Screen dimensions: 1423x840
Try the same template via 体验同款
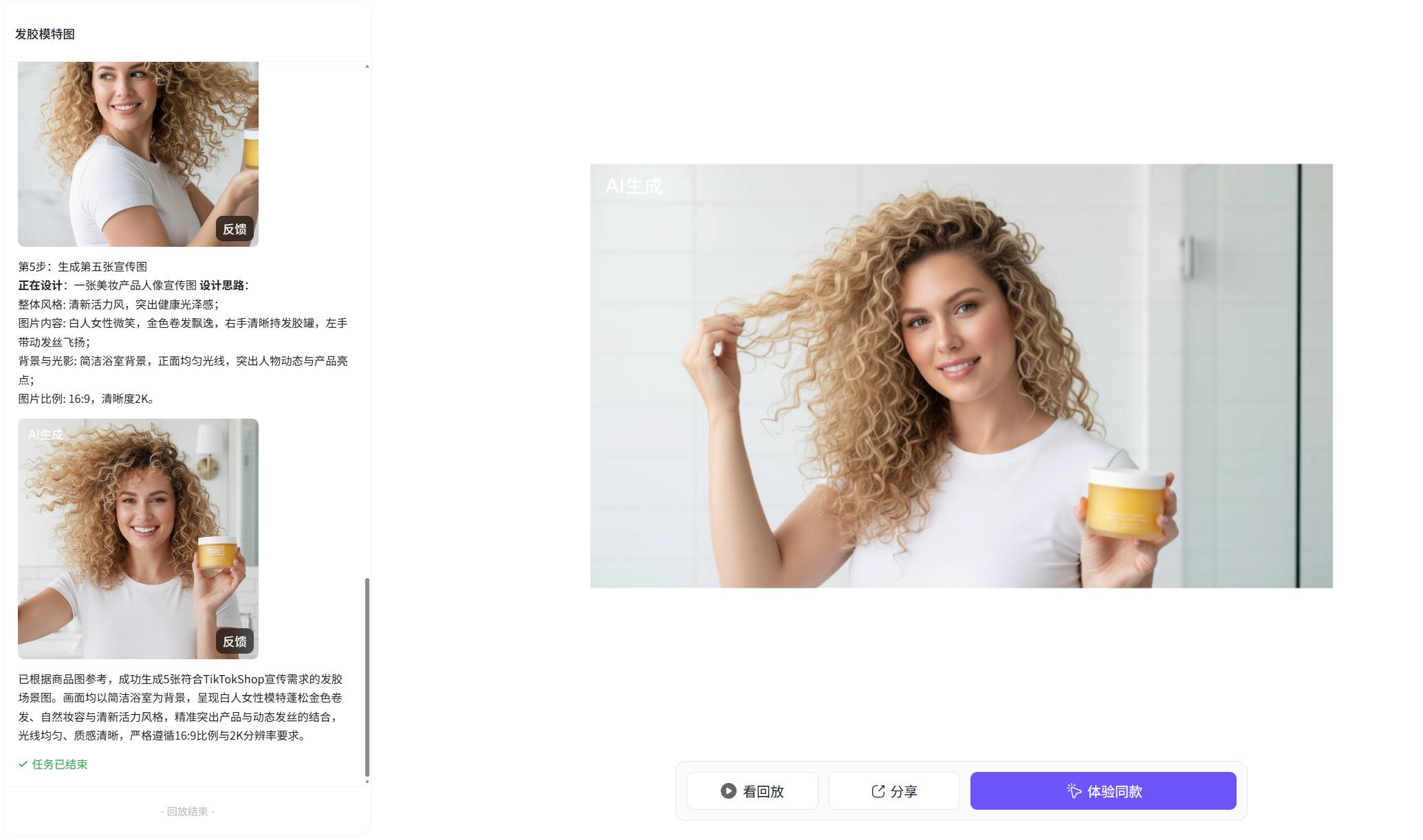coord(1103,791)
